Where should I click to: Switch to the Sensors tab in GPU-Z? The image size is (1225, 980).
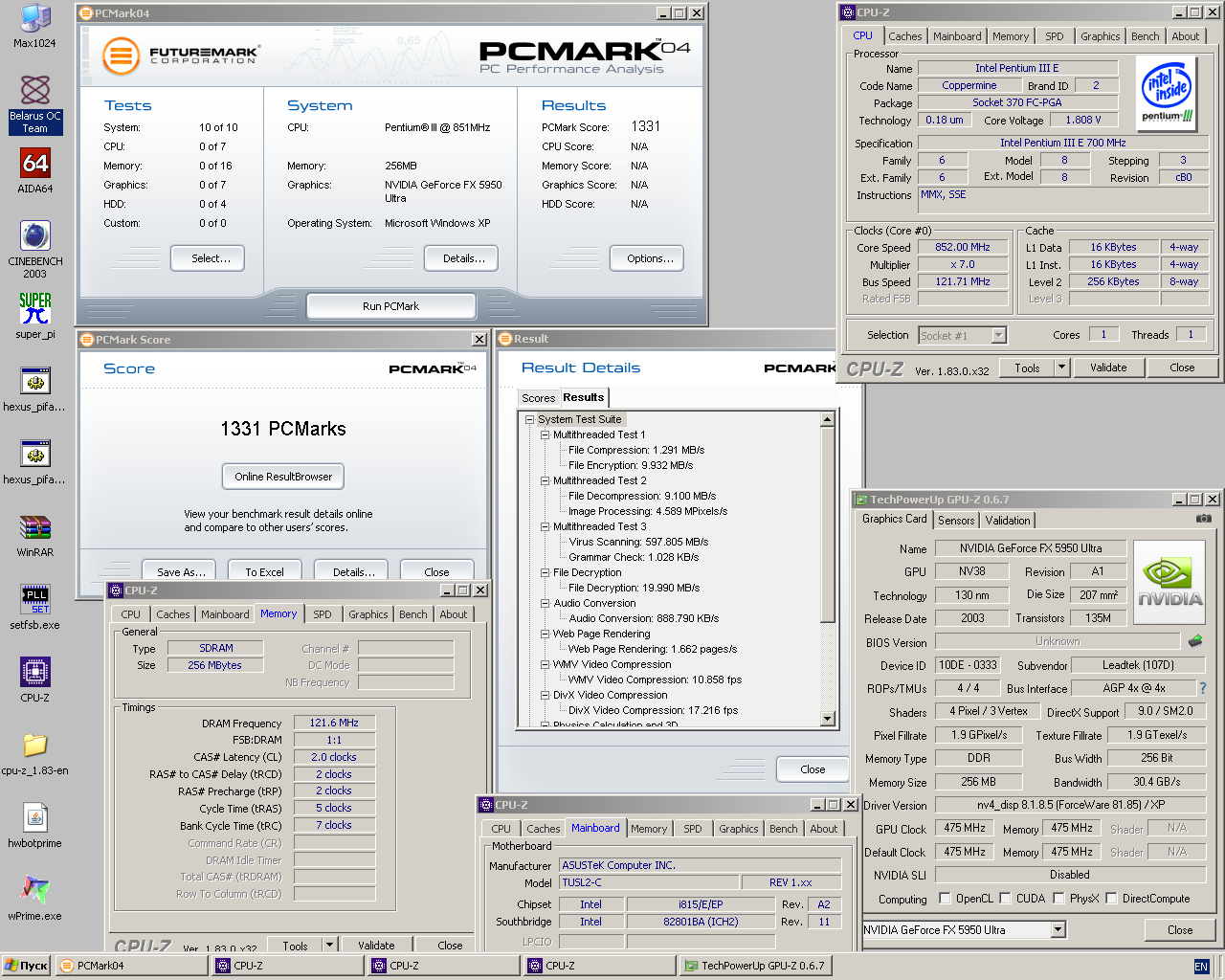(x=956, y=521)
